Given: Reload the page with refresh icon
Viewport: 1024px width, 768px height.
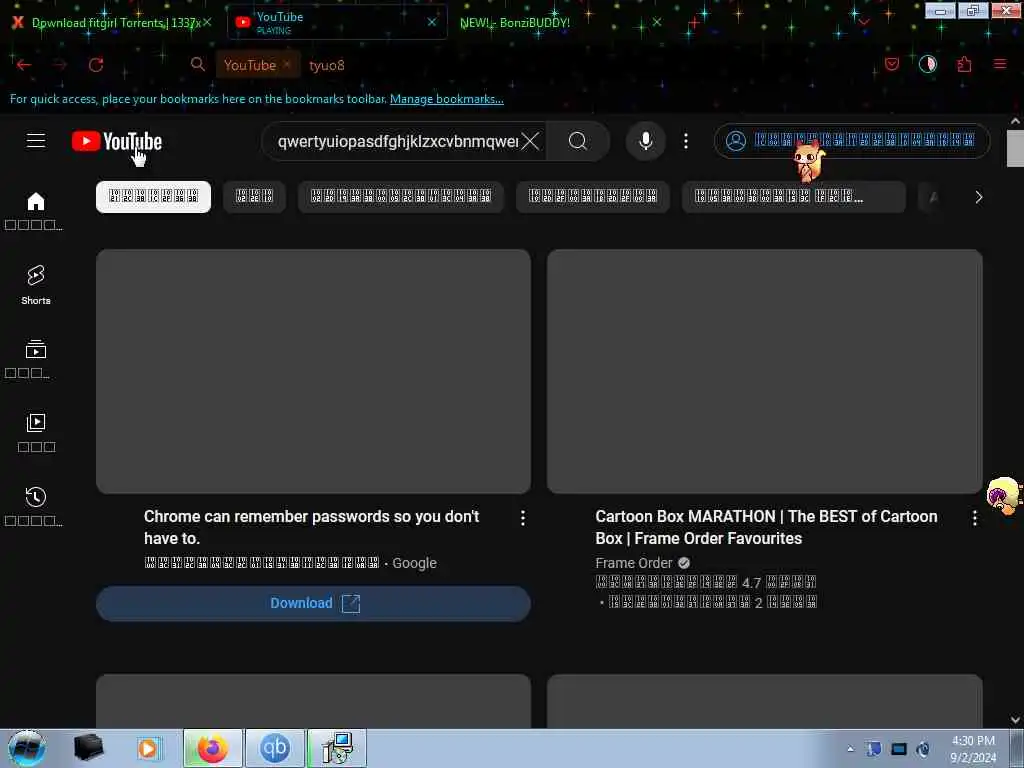Looking at the screenshot, I should click(x=96, y=65).
